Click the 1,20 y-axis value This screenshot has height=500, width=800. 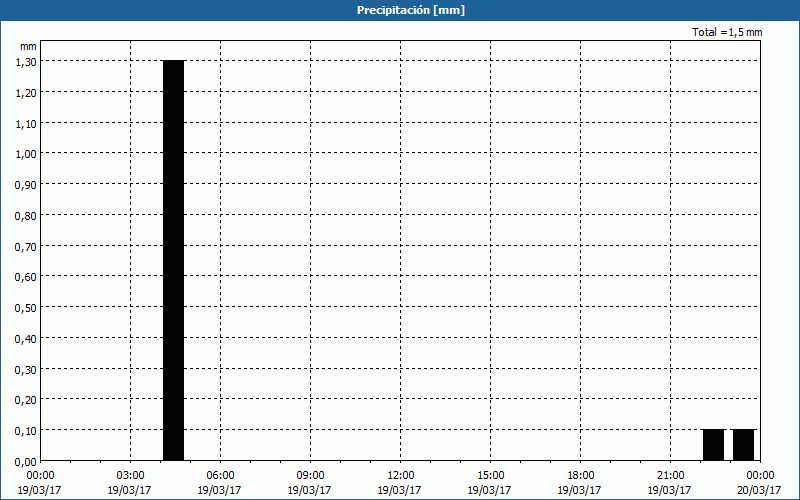coord(26,92)
